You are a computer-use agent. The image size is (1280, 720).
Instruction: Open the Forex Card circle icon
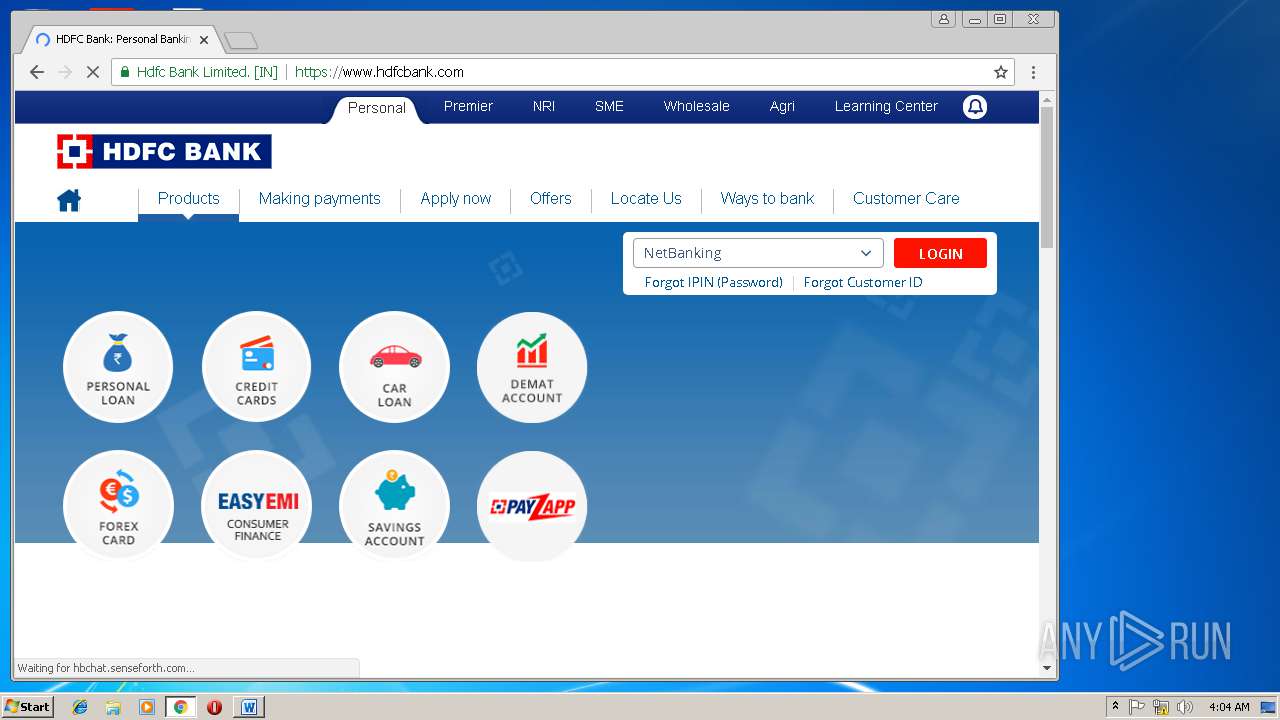click(x=118, y=506)
